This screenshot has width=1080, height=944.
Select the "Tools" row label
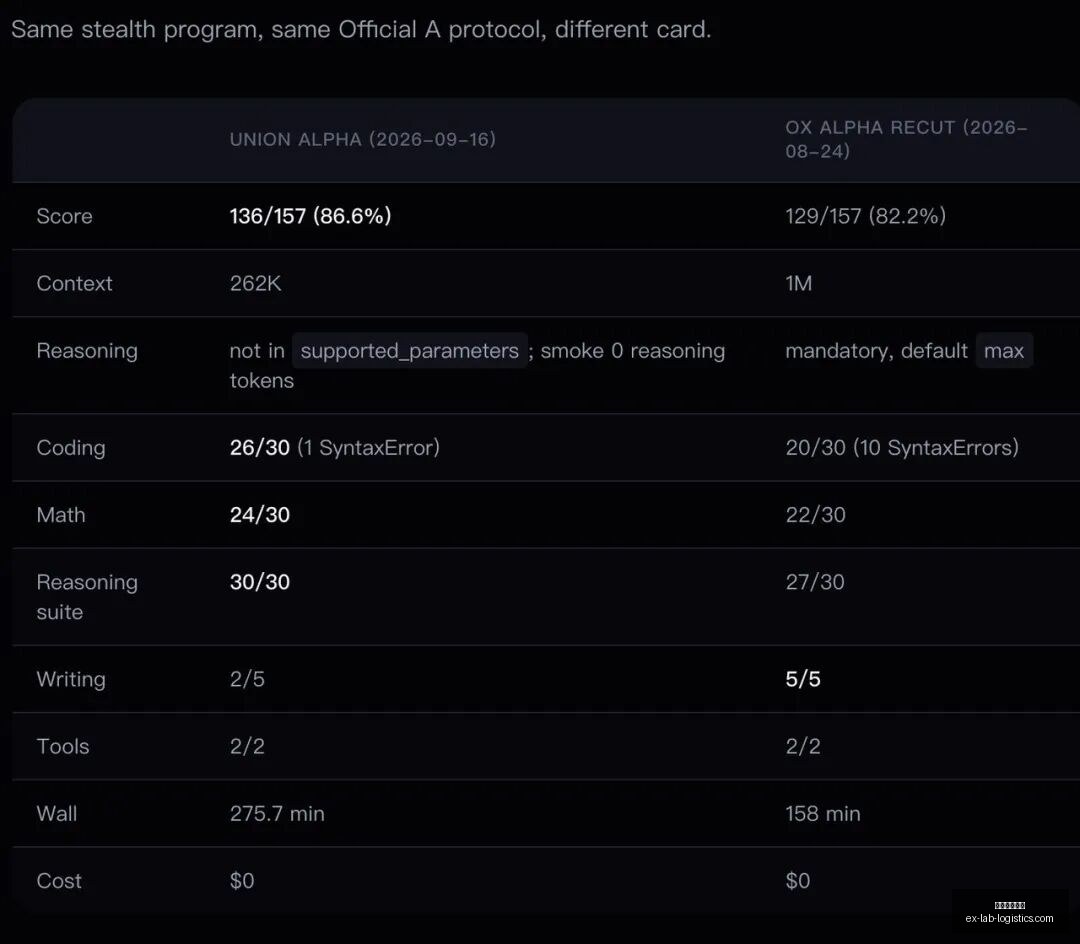coord(63,746)
